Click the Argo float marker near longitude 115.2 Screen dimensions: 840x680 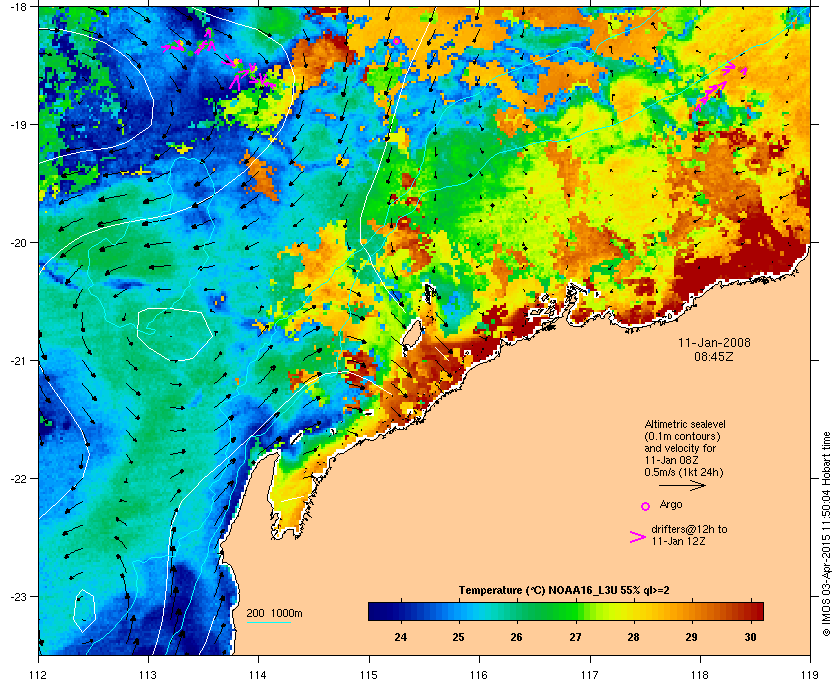396,41
